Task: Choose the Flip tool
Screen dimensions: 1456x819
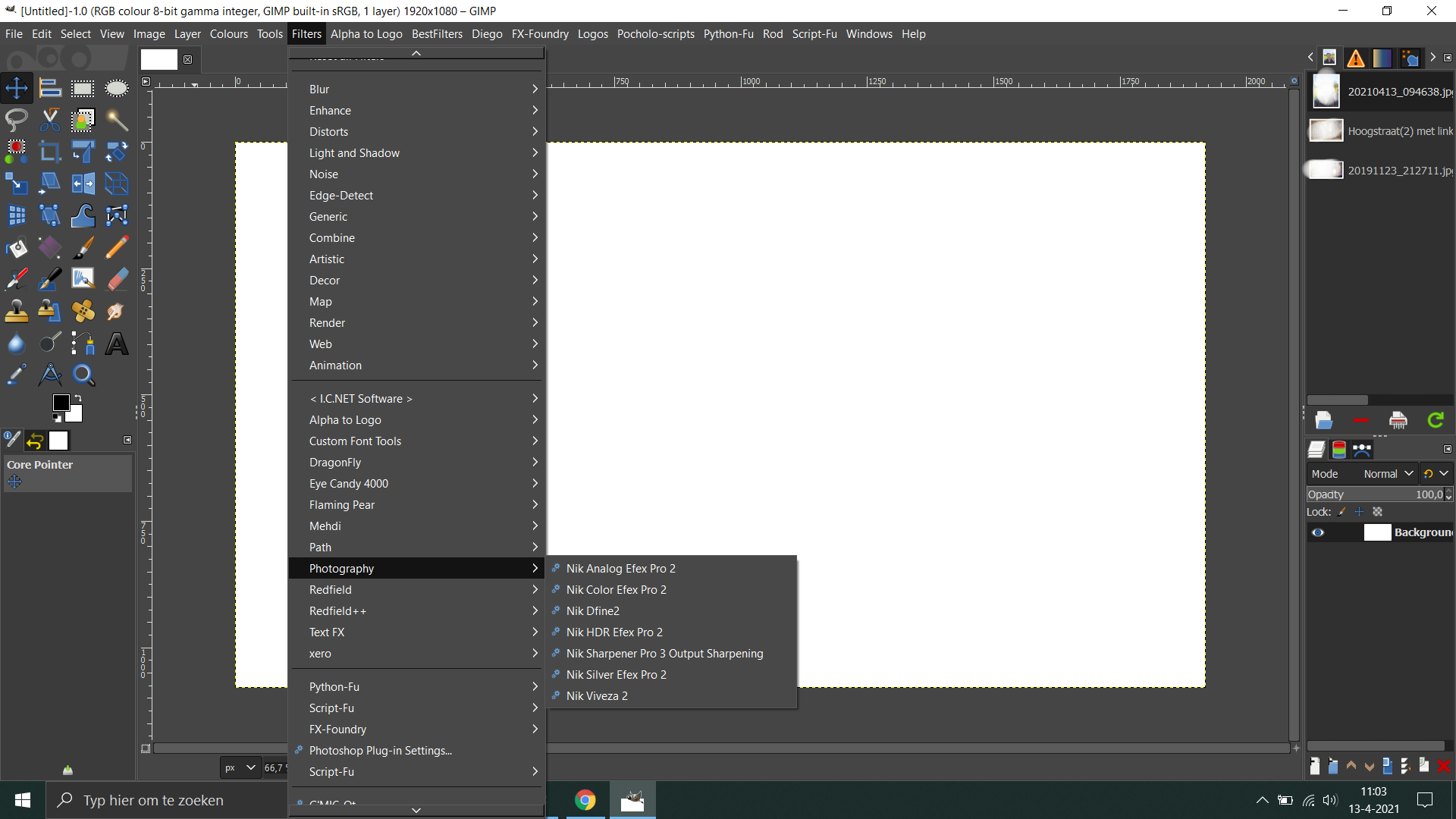Action: pyautogui.click(x=83, y=184)
